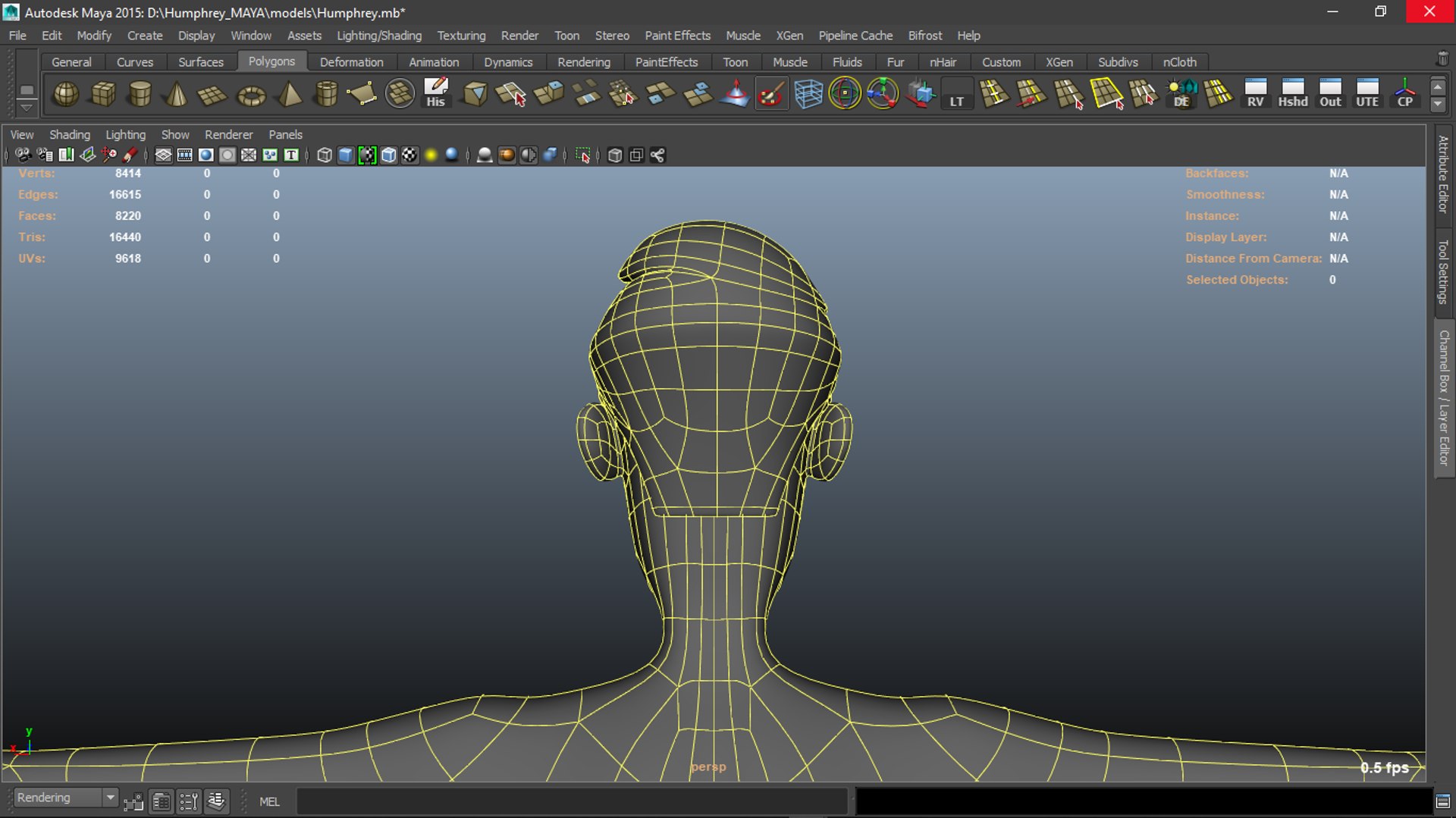Create a polygon torus from the shelf

(251, 94)
